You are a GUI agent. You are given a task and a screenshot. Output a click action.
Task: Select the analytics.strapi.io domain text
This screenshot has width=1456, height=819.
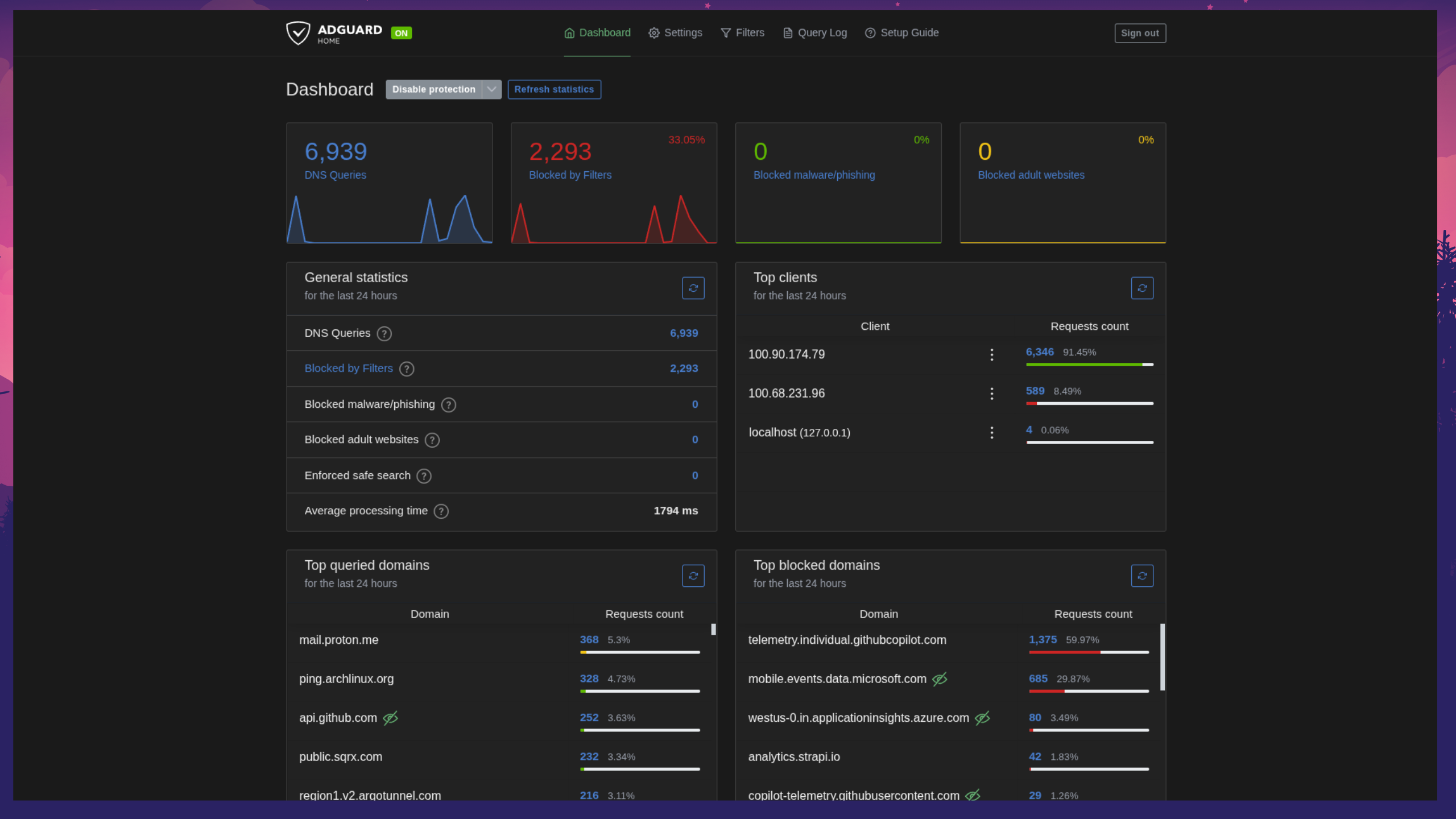click(794, 757)
